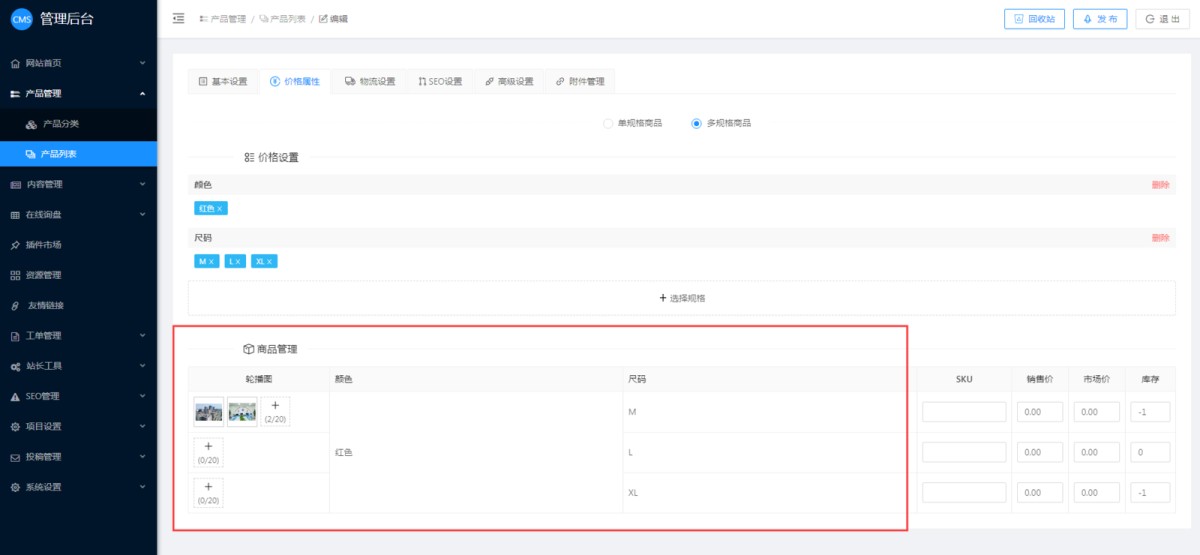Remove the XL size tag
The width and height of the screenshot is (1200, 555).
(x=269, y=261)
